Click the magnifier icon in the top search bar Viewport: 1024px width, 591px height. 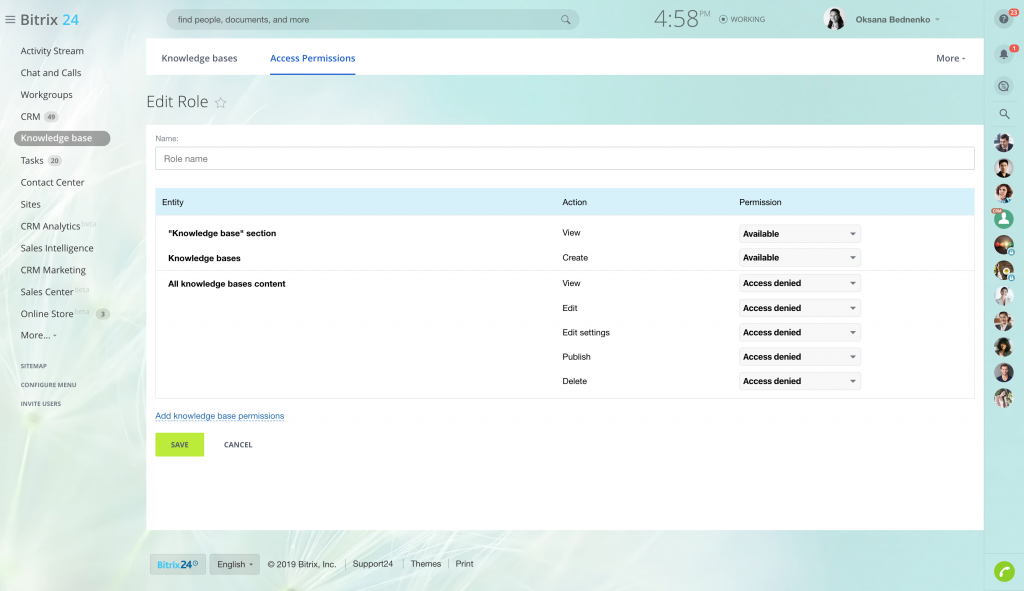pyautogui.click(x=565, y=20)
